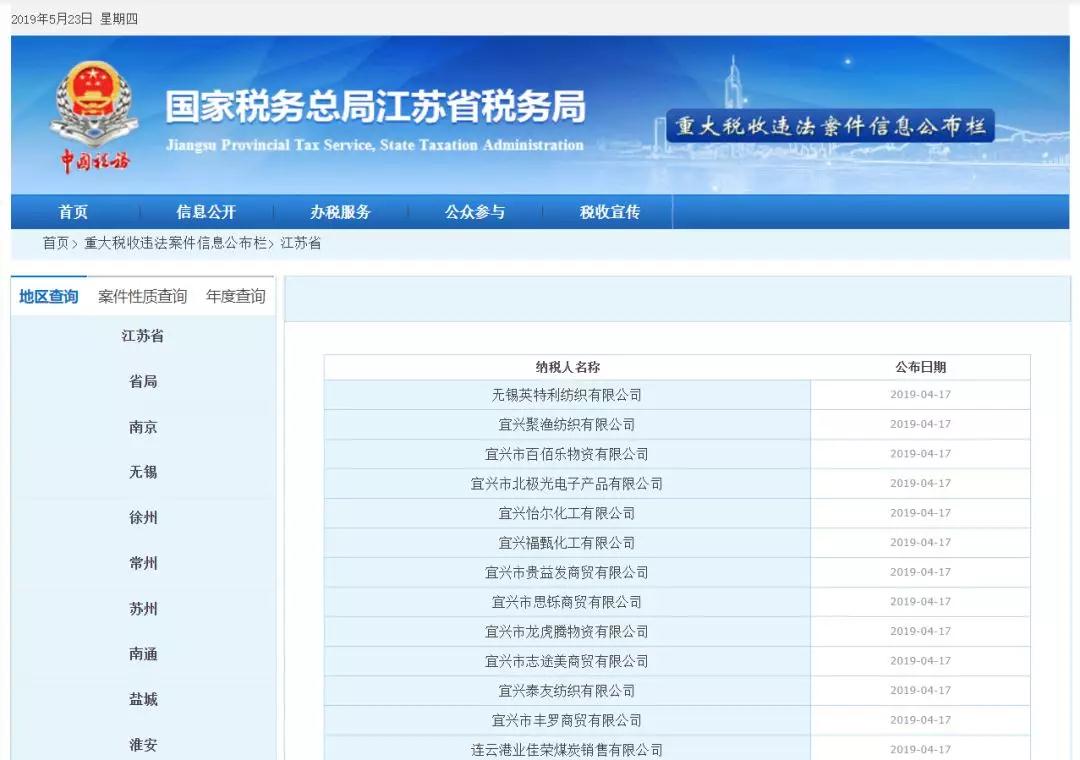The height and width of the screenshot is (760, 1080).
Task: Click the date for 宜兴市志途美商贸有限公司
Action: [x=920, y=661]
